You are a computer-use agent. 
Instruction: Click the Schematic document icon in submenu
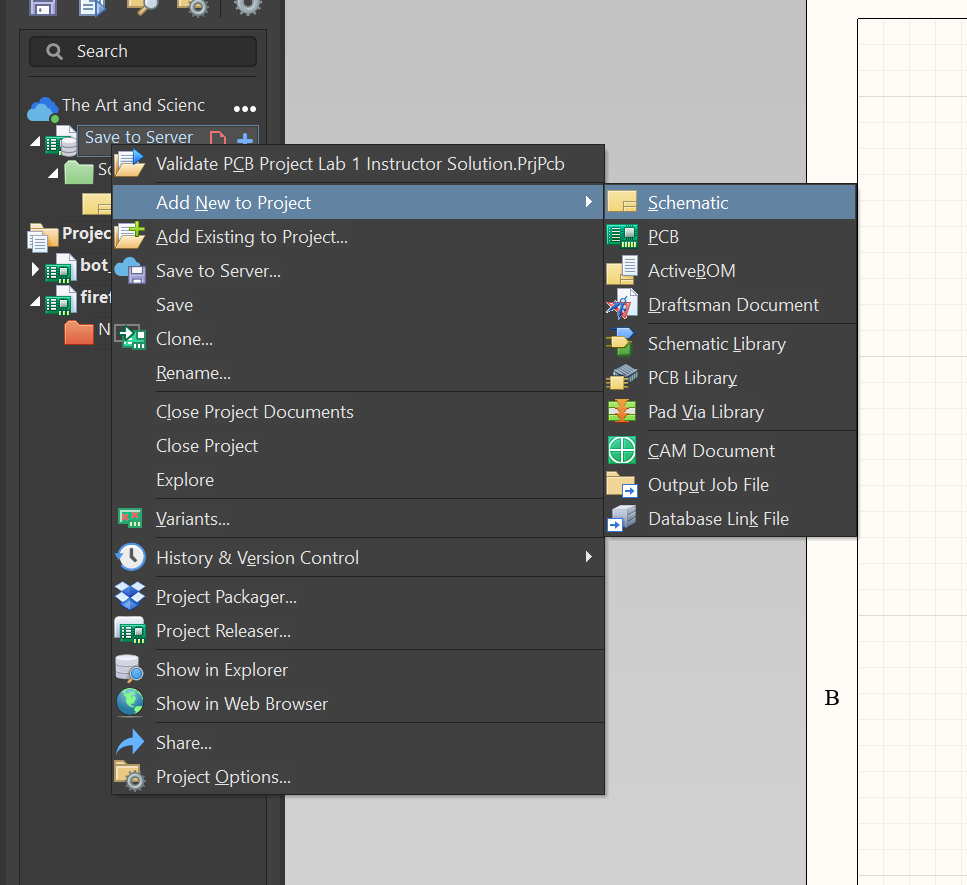(622, 202)
